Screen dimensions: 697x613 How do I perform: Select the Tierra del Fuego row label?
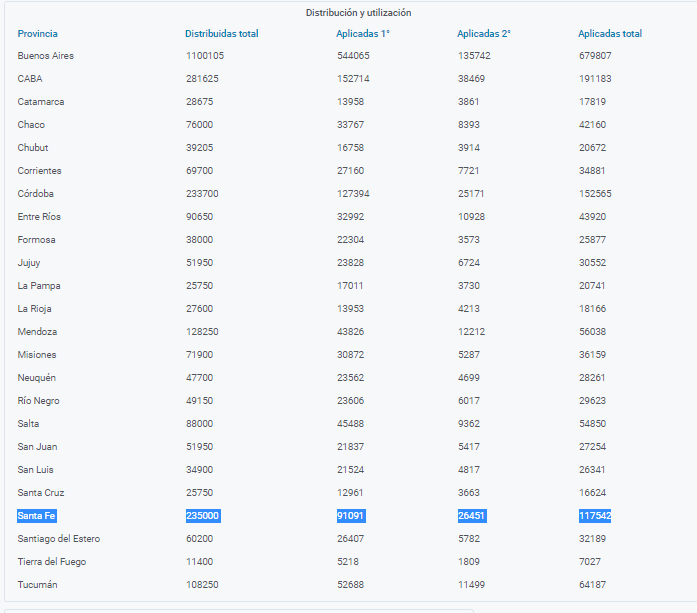coord(50,562)
